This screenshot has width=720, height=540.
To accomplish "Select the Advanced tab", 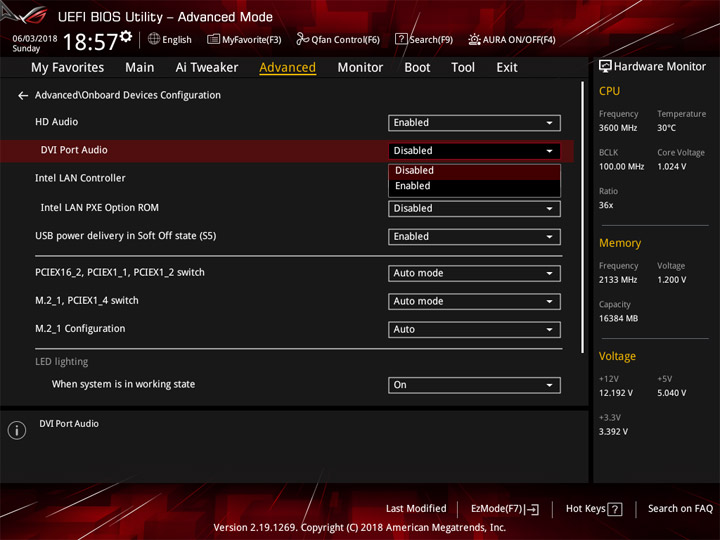I will point(287,68).
